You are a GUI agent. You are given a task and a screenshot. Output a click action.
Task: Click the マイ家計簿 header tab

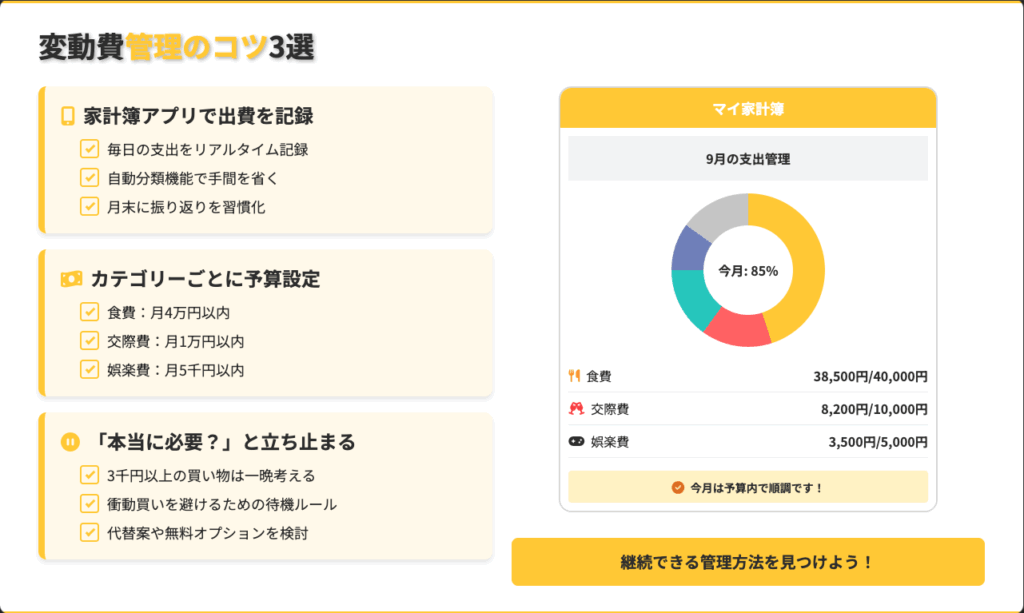point(748,109)
